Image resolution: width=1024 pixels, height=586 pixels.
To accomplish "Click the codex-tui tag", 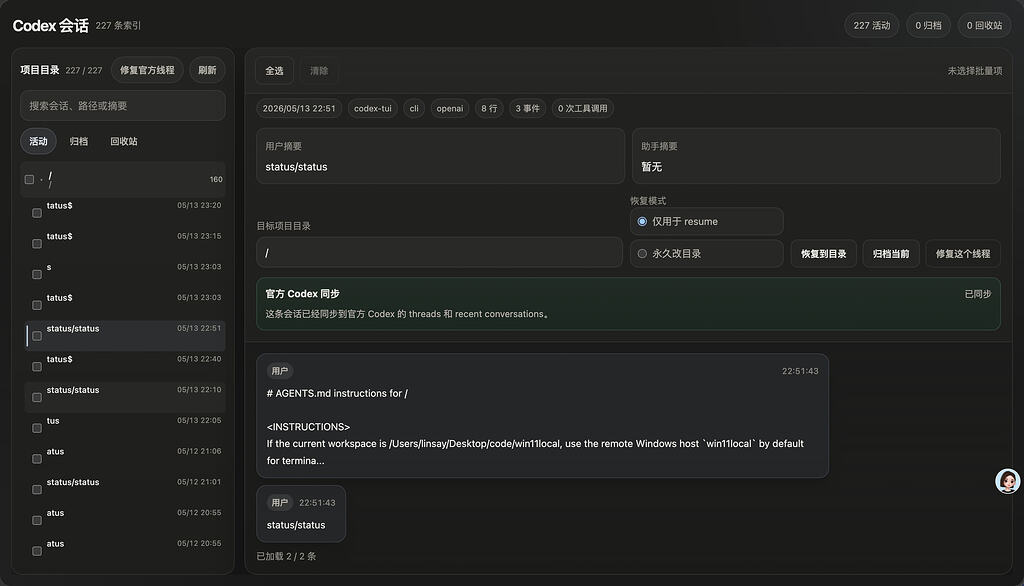I will [373, 108].
